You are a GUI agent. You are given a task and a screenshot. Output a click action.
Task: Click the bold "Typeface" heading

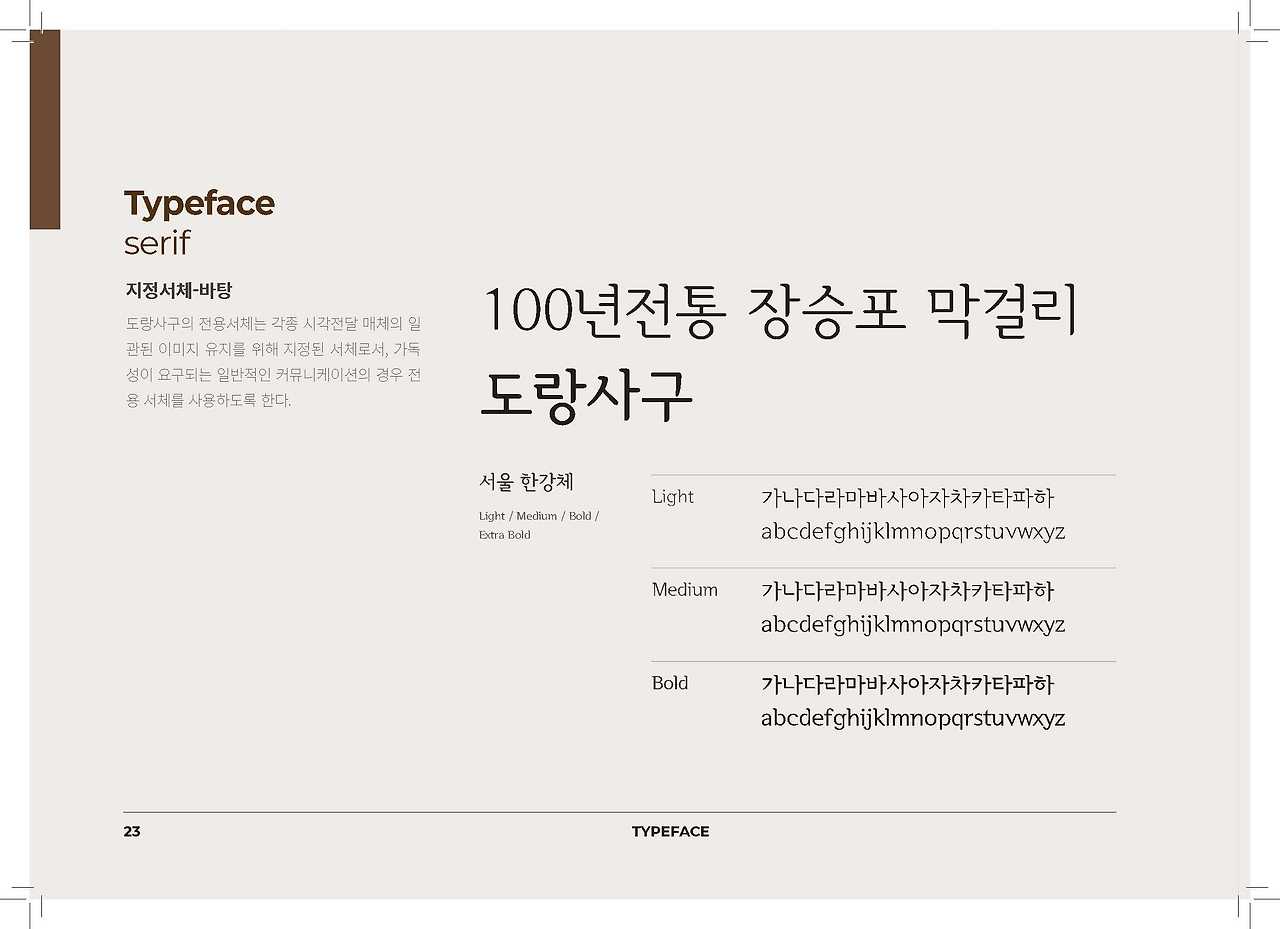(199, 204)
